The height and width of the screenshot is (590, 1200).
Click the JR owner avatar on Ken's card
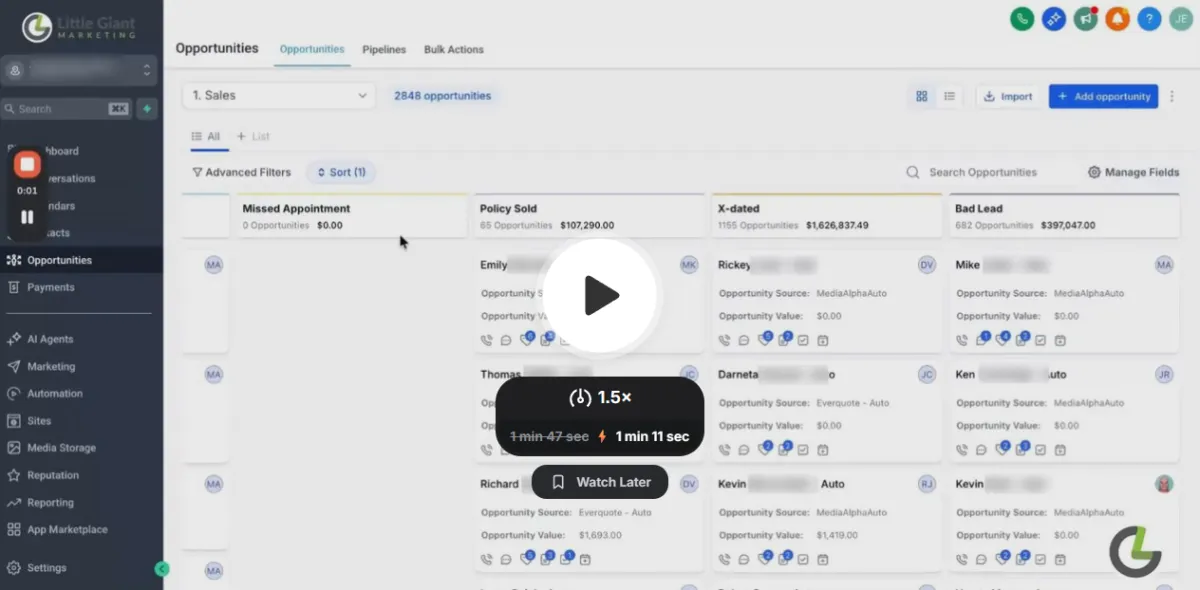1164,375
